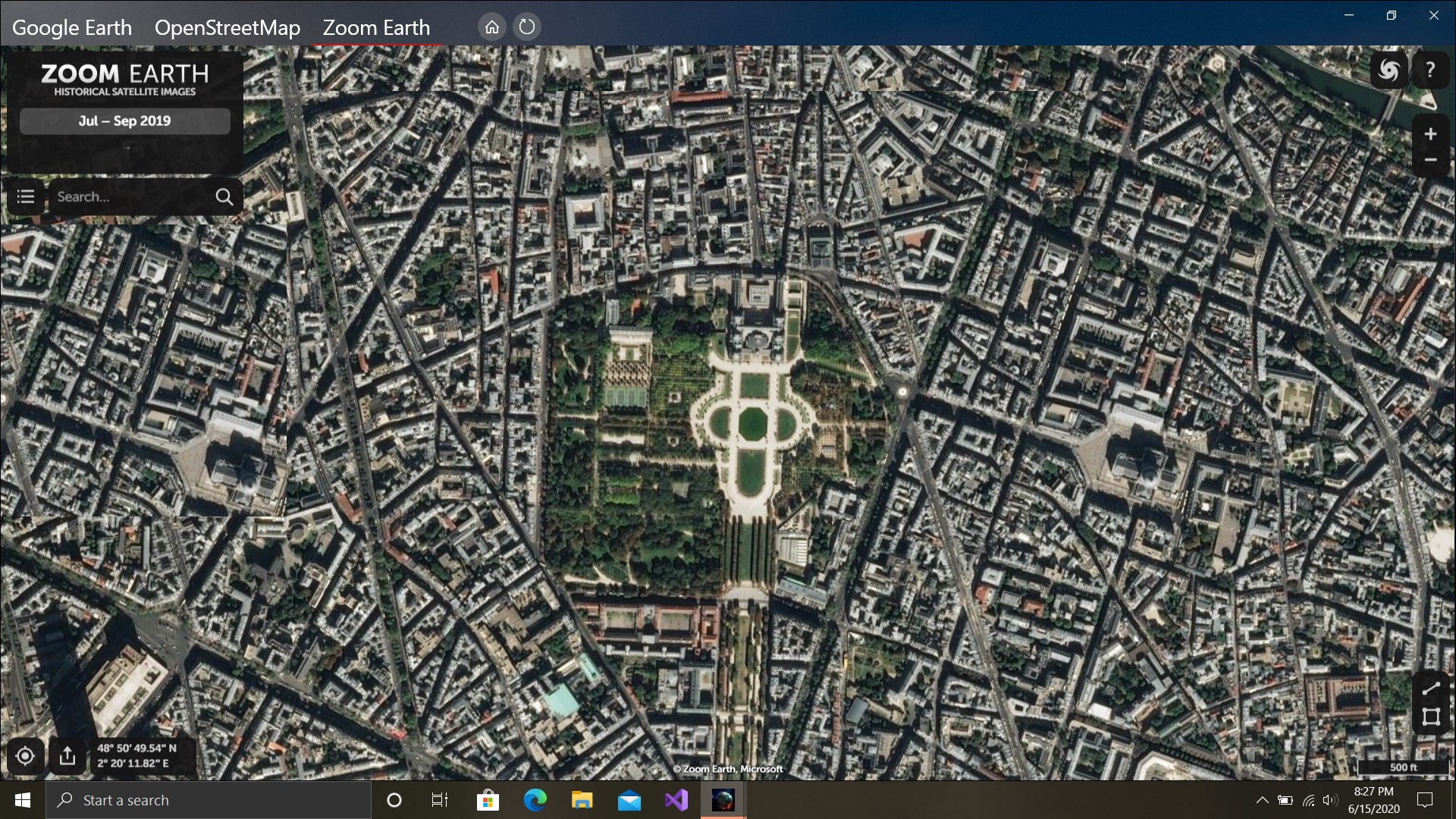This screenshot has height=819, width=1456.
Task: Zoom in using the plus button
Action: tap(1431, 133)
